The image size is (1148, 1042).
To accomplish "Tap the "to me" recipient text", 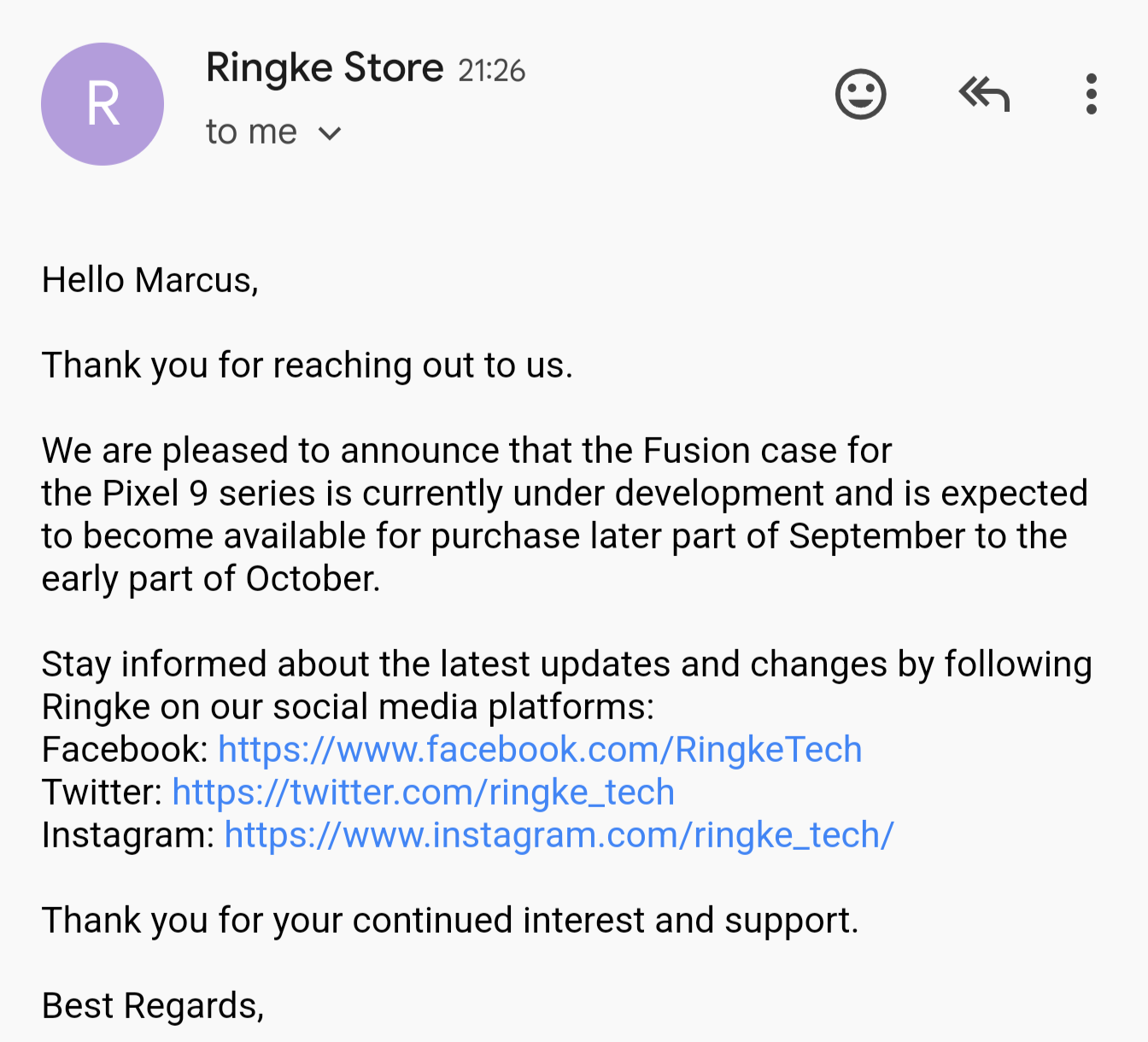I will click(251, 132).
